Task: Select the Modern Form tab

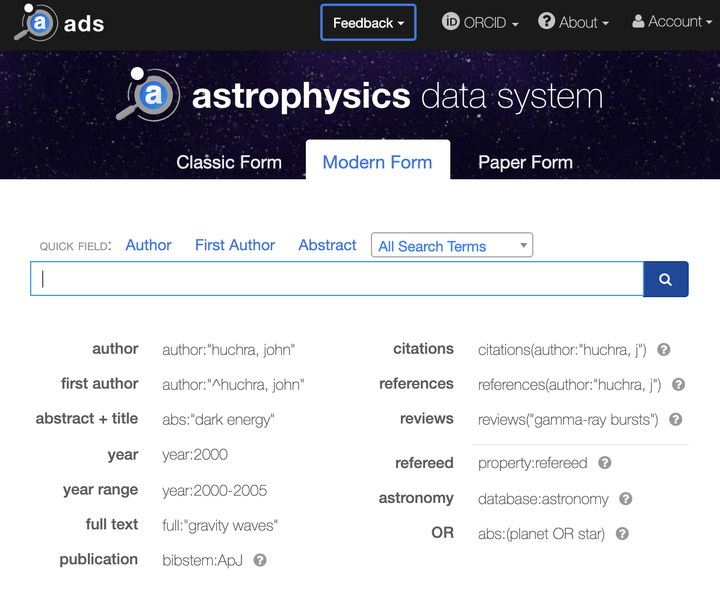Action: coord(377,162)
